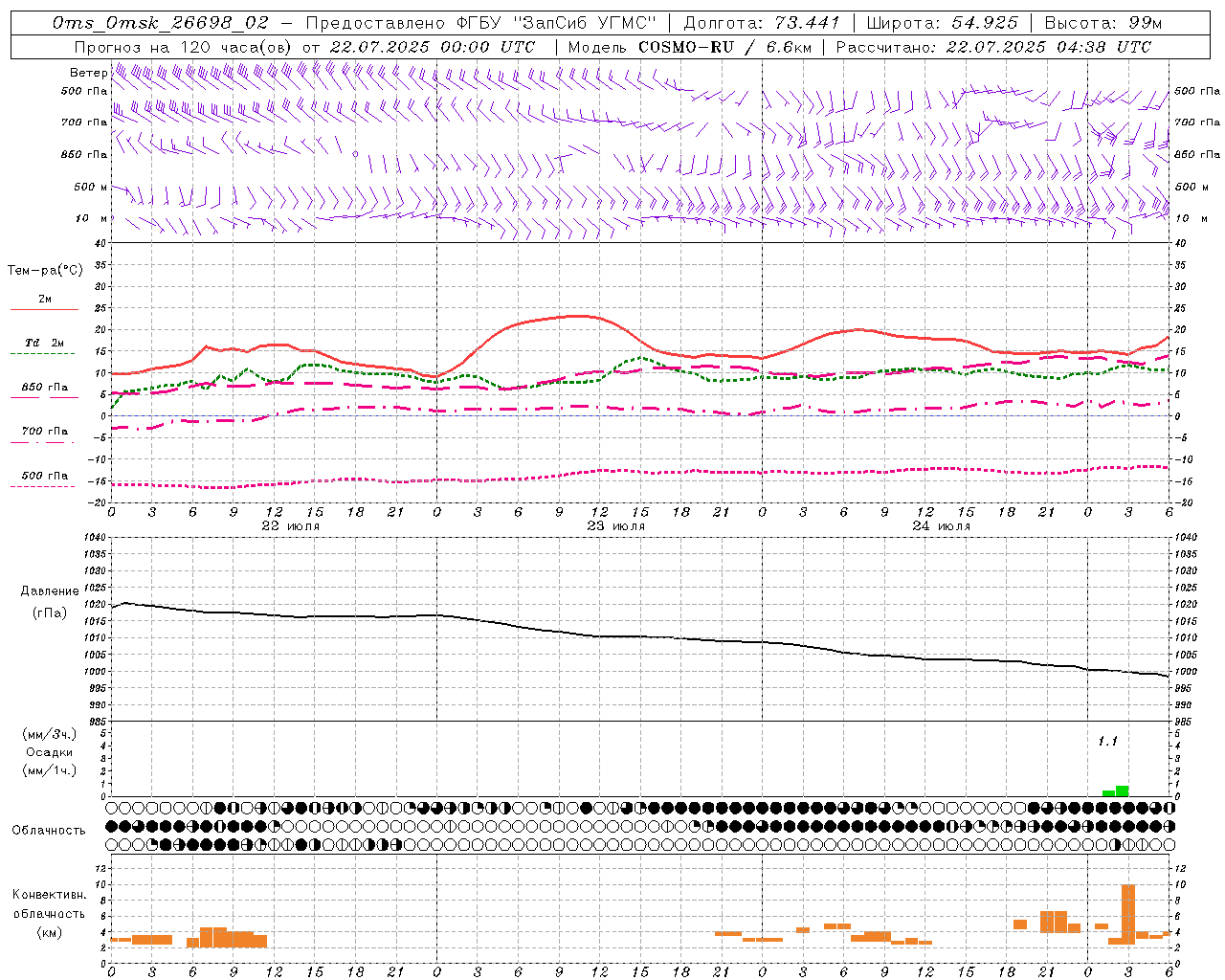
Task: Click the solid red line sample under 2м
Action: [44, 309]
